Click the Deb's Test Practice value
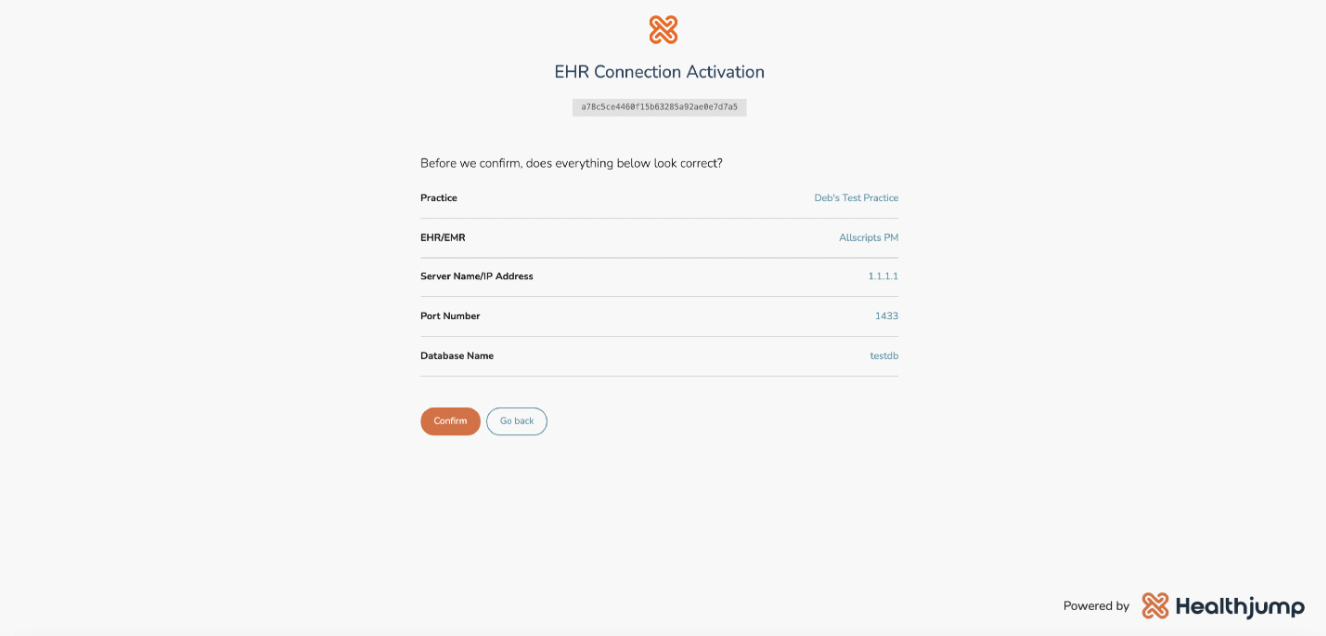1326x636 pixels. coord(856,198)
